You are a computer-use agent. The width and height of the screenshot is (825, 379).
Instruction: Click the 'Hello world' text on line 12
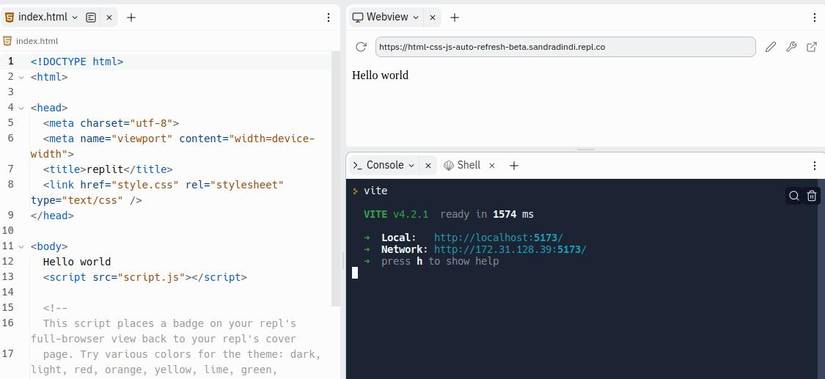(77, 262)
